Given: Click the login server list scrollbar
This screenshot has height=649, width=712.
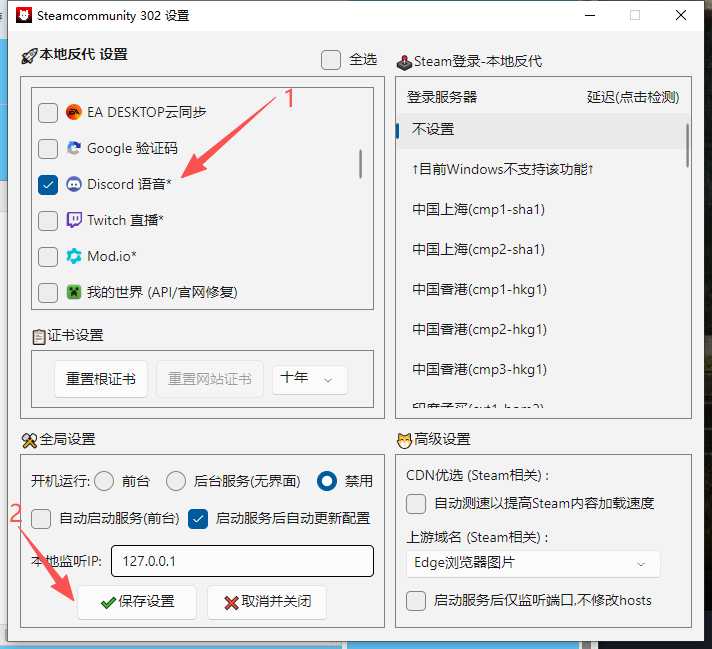Looking at the screenshot, I should click(x=687, y=145).
